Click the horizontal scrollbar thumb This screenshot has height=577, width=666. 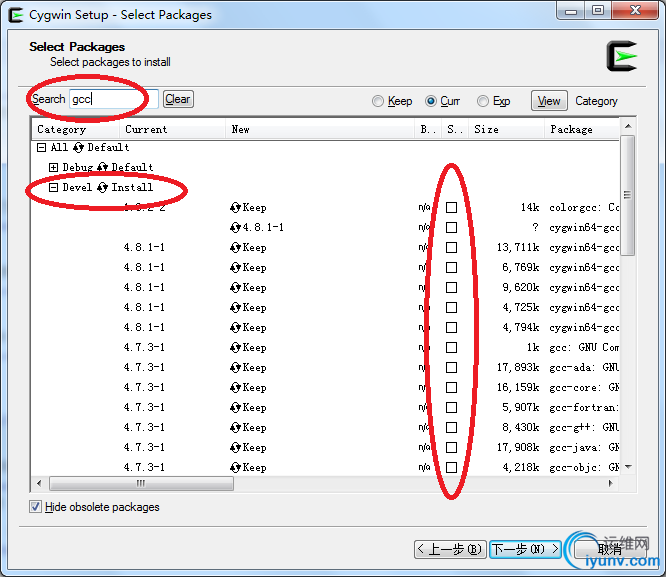click(x=141, y=484)
